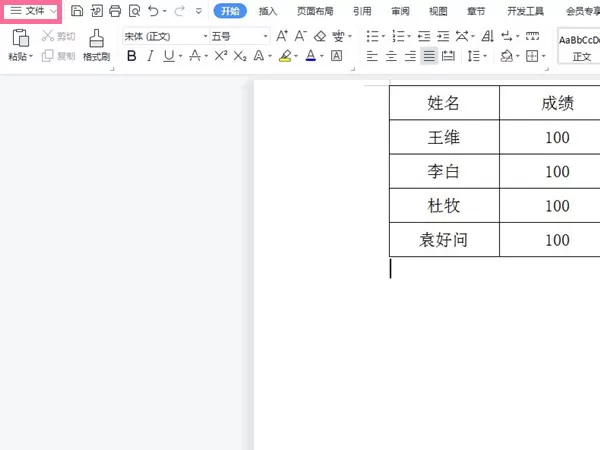Image resolution: width=600 pixels, height=450 pixels.
Task: Click the 格式刷 format painter
Action: pos(96,45)
